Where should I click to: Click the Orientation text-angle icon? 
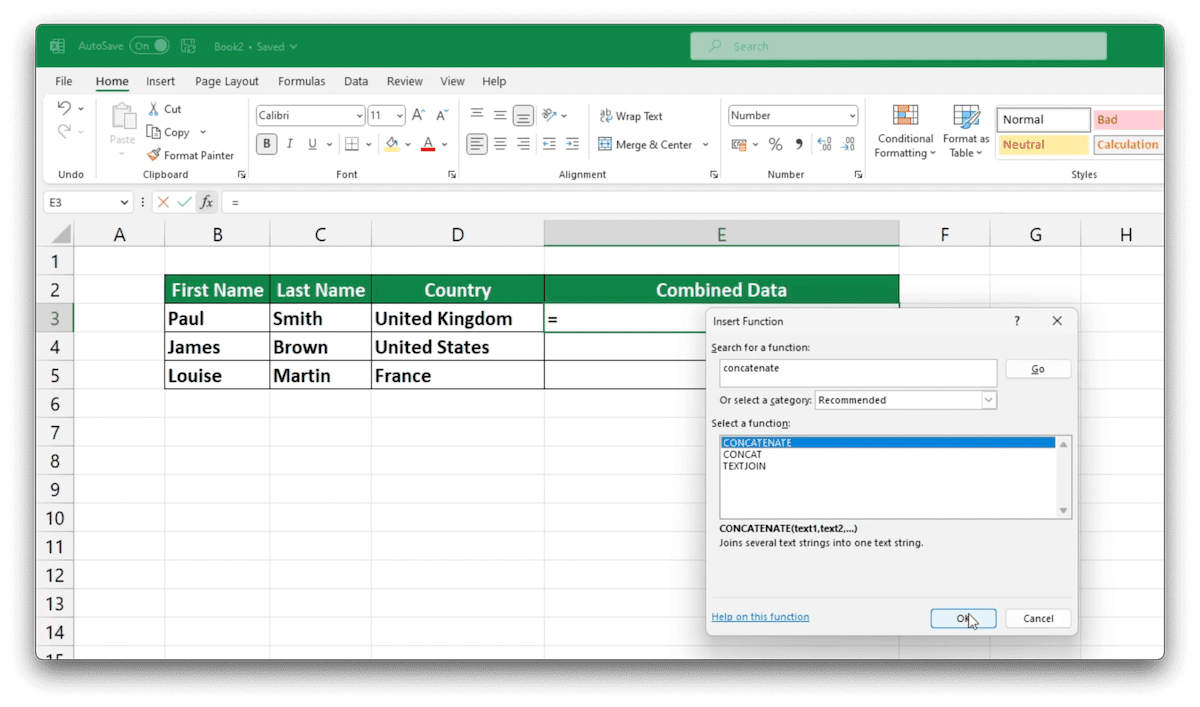[549, 115]
